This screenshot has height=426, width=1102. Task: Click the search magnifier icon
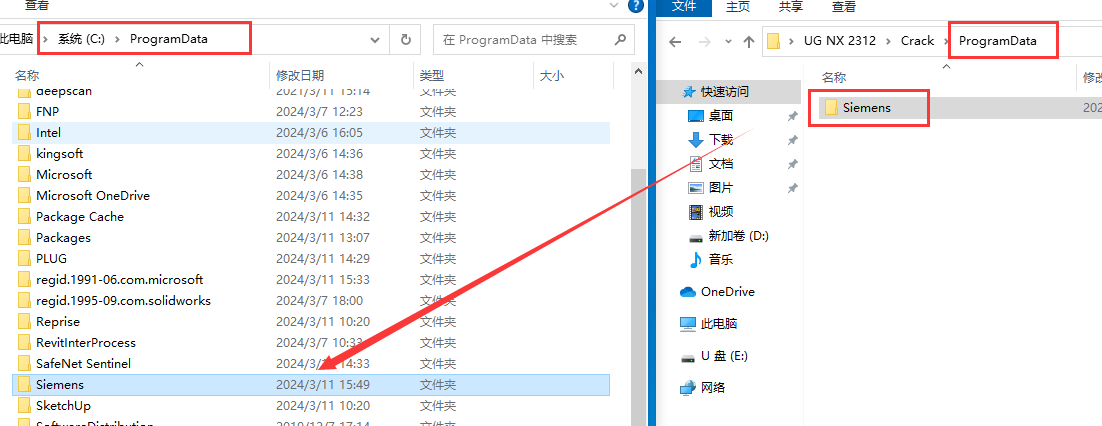(620, 40)
